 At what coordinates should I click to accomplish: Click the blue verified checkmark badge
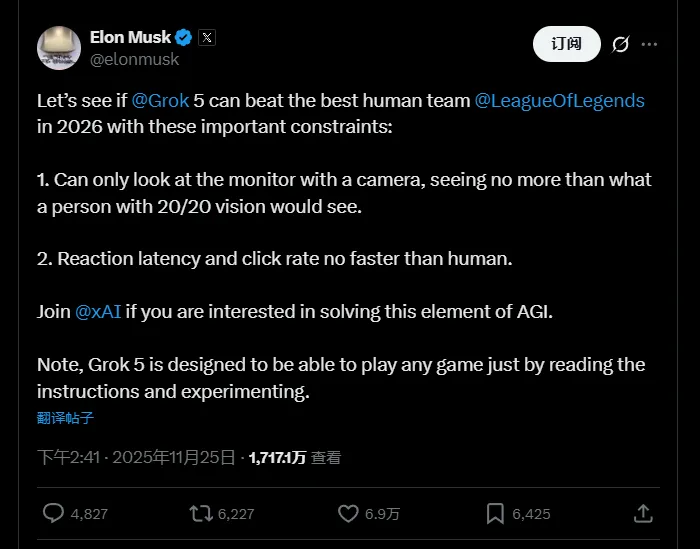[x=184, y=38]
